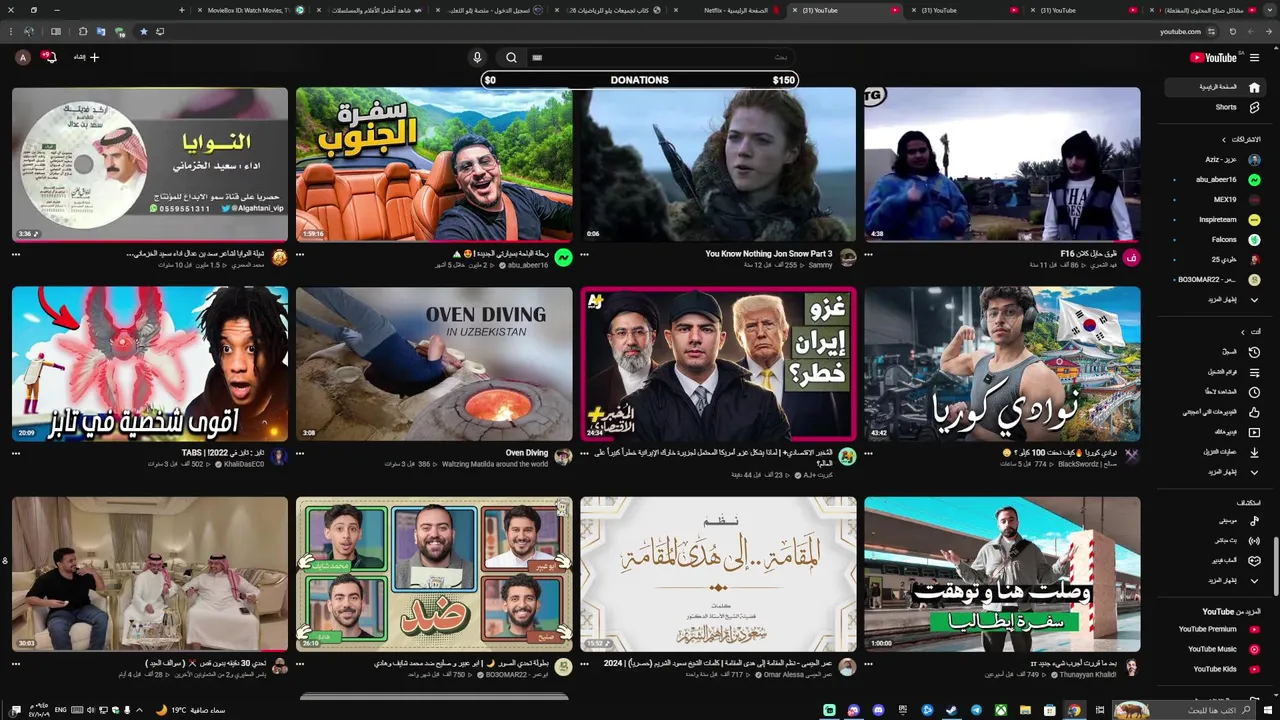The width and height of the screenshot is (1280, 720).
Task: Play the TABS 2022 video thumbnail
Action: click(150, 364)
